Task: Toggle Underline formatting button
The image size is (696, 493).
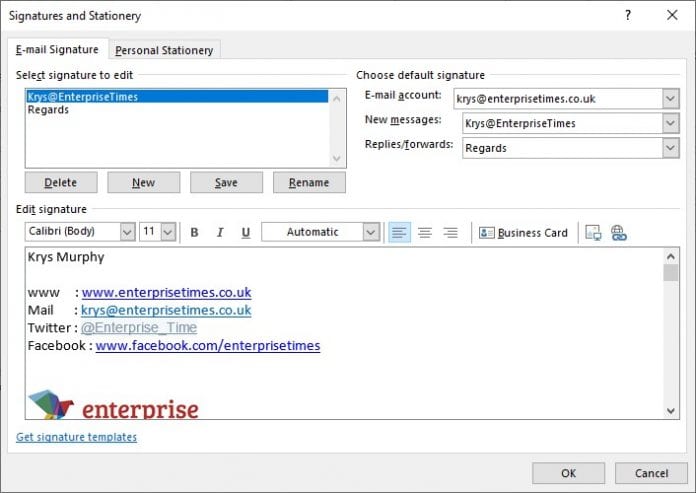Action: pyautogui.click(x=245, y=232)
